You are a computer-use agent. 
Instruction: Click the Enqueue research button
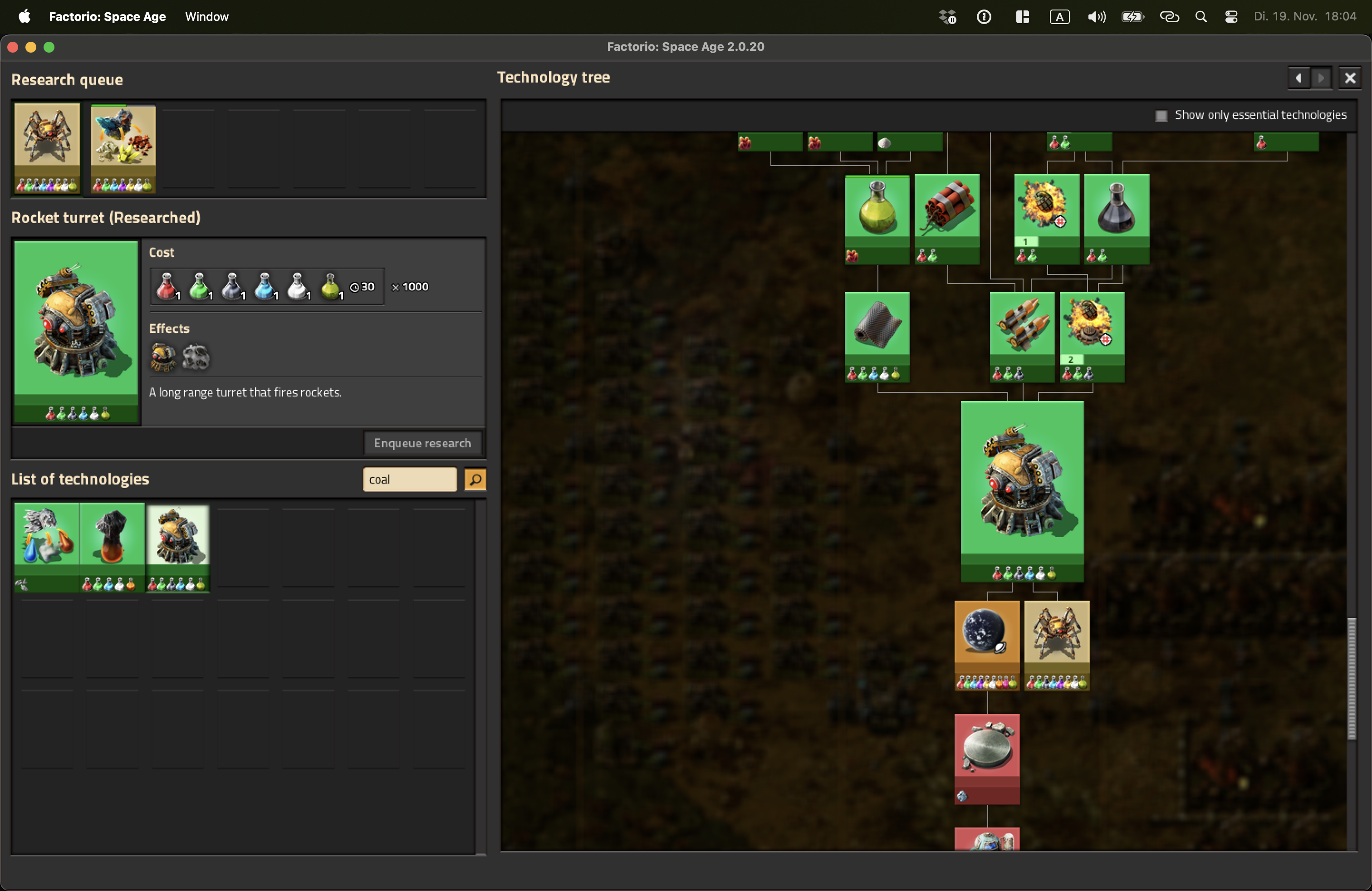click(422, 443)
